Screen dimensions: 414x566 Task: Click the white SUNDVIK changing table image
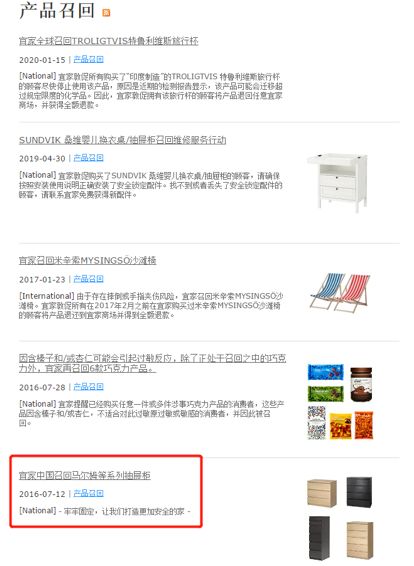338,182
